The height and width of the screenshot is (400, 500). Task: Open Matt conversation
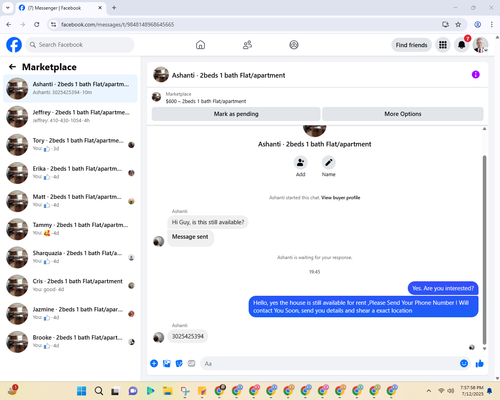click(x=70, y=201)
